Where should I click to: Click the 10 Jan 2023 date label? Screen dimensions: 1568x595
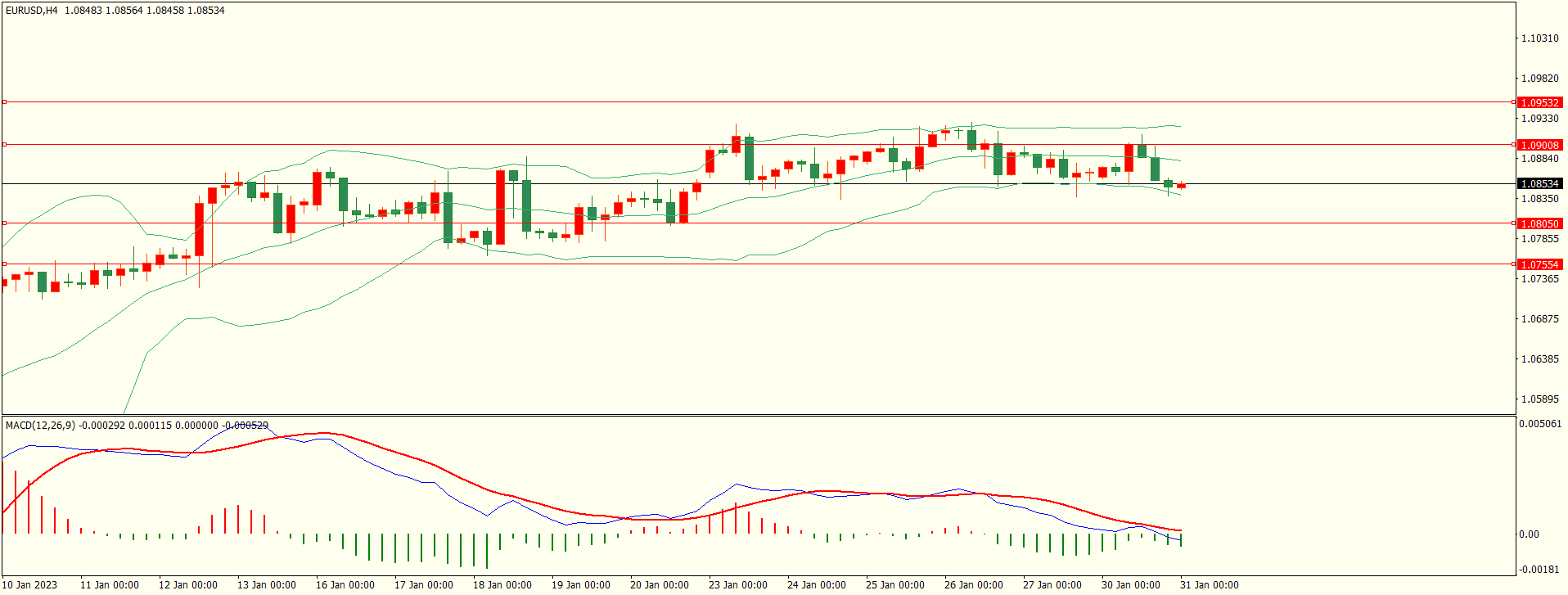coord(30,584)
